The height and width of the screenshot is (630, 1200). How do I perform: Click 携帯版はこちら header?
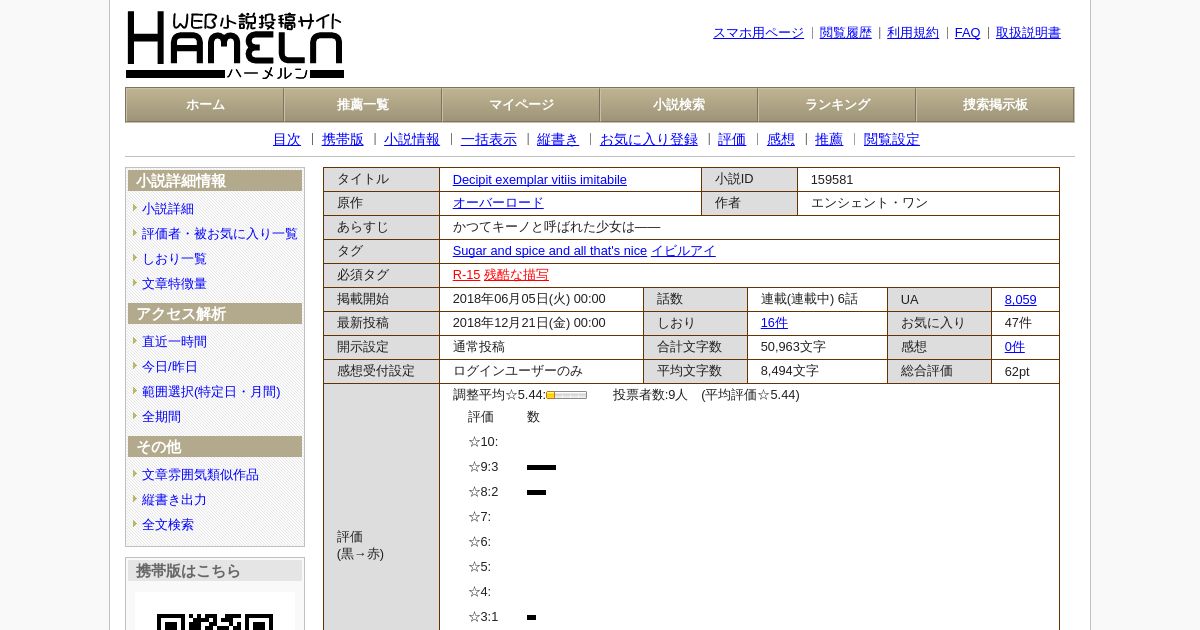(215, 571)
